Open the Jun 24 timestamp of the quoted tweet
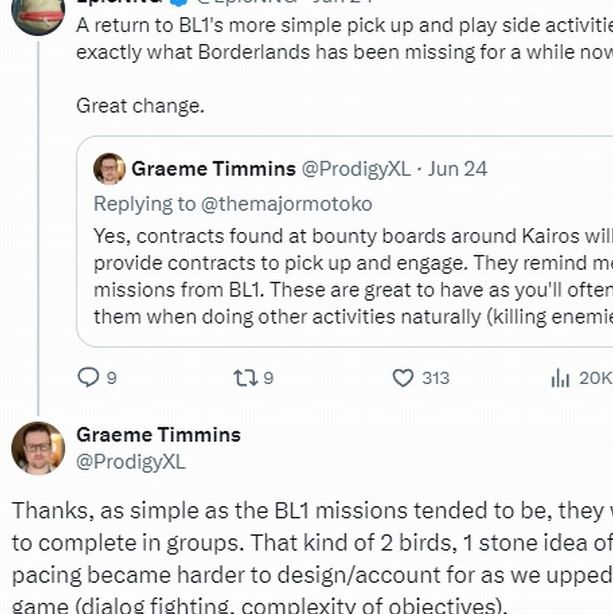613x614 pixels. coord(458,168)
